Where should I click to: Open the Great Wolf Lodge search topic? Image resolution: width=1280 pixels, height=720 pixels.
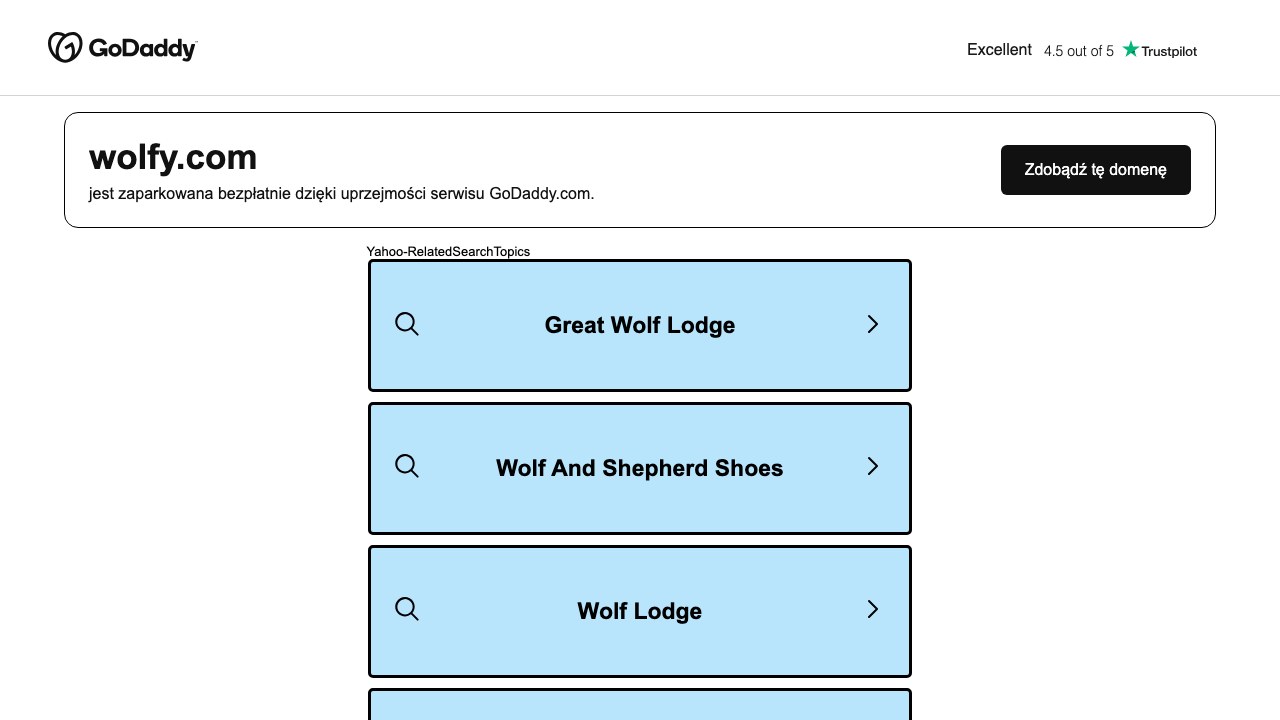[640, 325]
